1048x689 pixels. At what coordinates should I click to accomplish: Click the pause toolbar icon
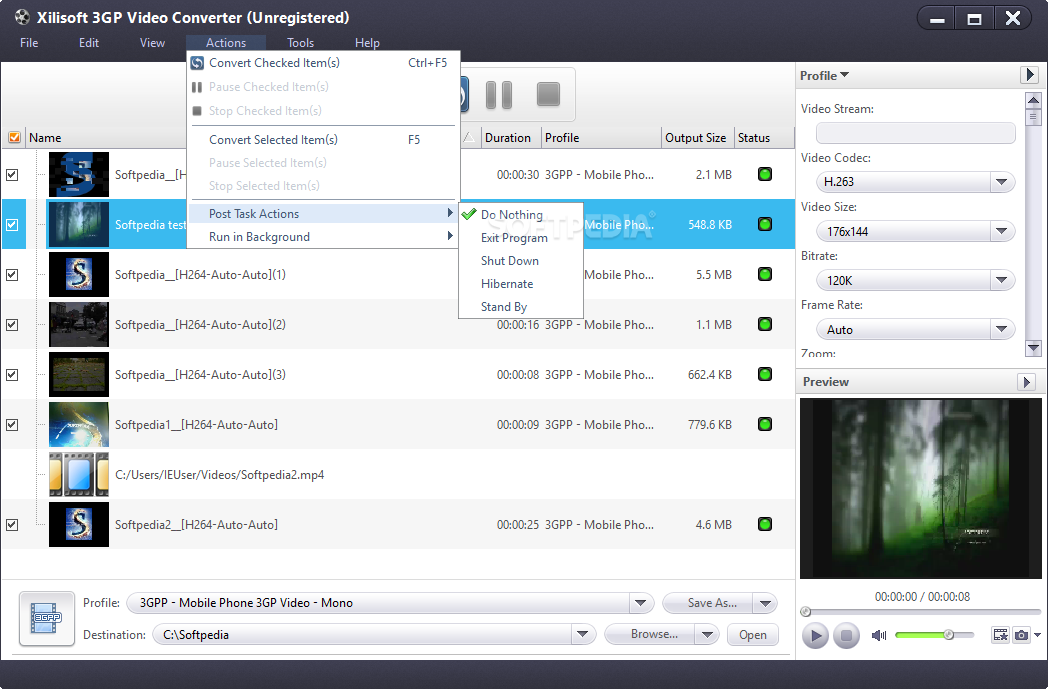coord(499,95)
